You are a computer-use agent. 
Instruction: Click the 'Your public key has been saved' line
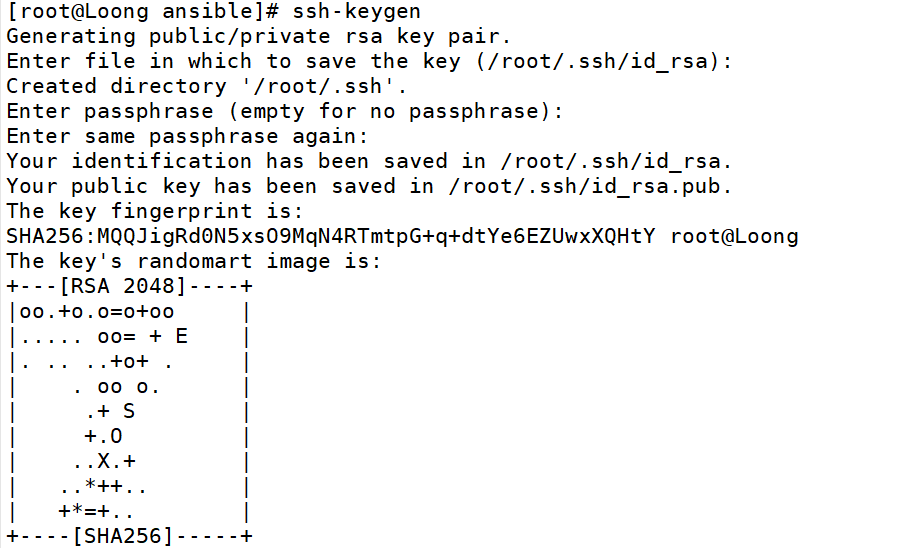(370, 186)
